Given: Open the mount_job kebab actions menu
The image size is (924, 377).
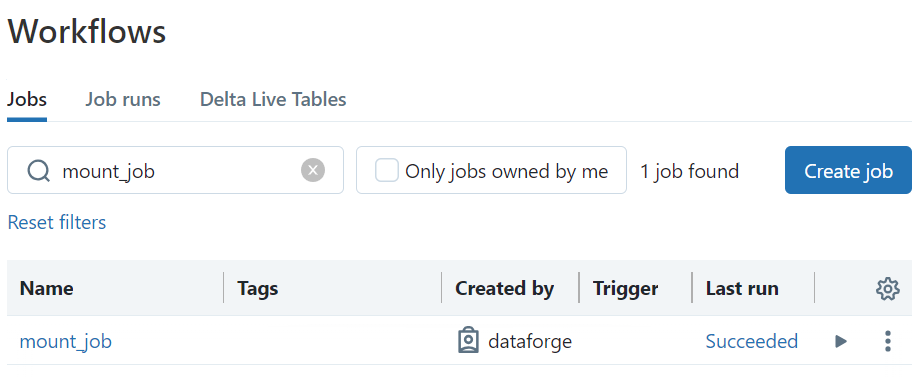Looking at the screenshot, I should (887, 341).
